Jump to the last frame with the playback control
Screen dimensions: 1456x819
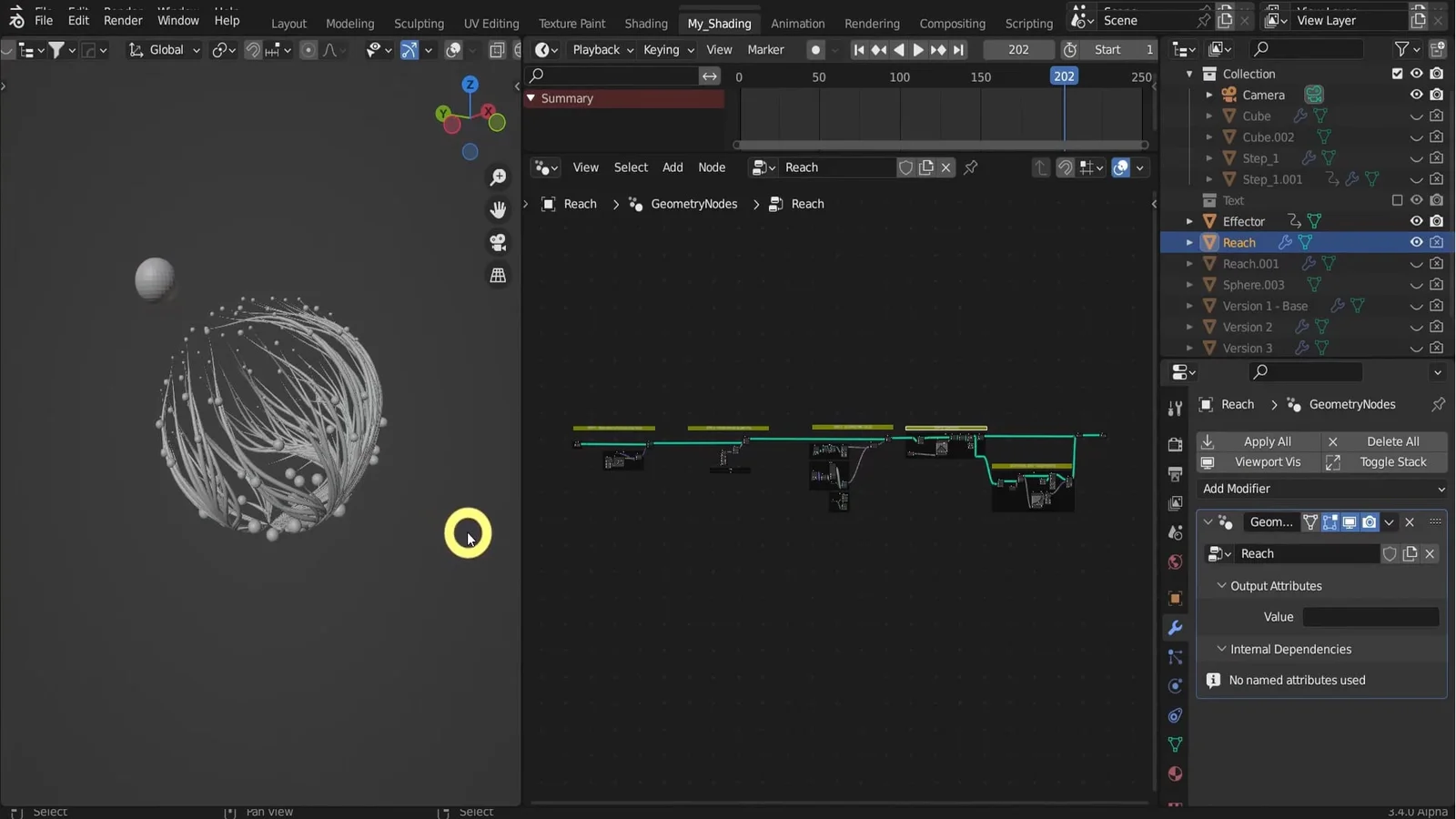[958, 50]
